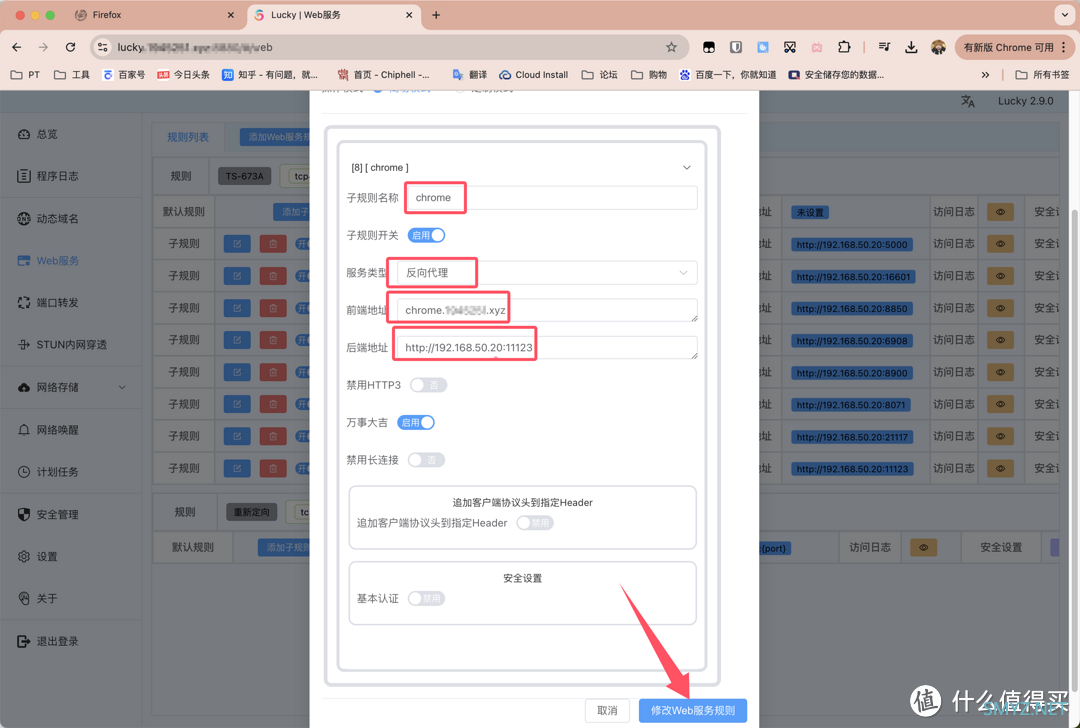This screenshot has height=728, width=1080.
Task: Click 添加子规则 in the 重新定向 rule
Action: (x=284, y=548)
